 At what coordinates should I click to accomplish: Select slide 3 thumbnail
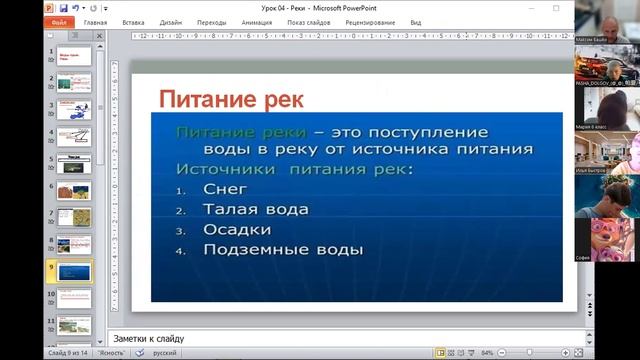74,110
